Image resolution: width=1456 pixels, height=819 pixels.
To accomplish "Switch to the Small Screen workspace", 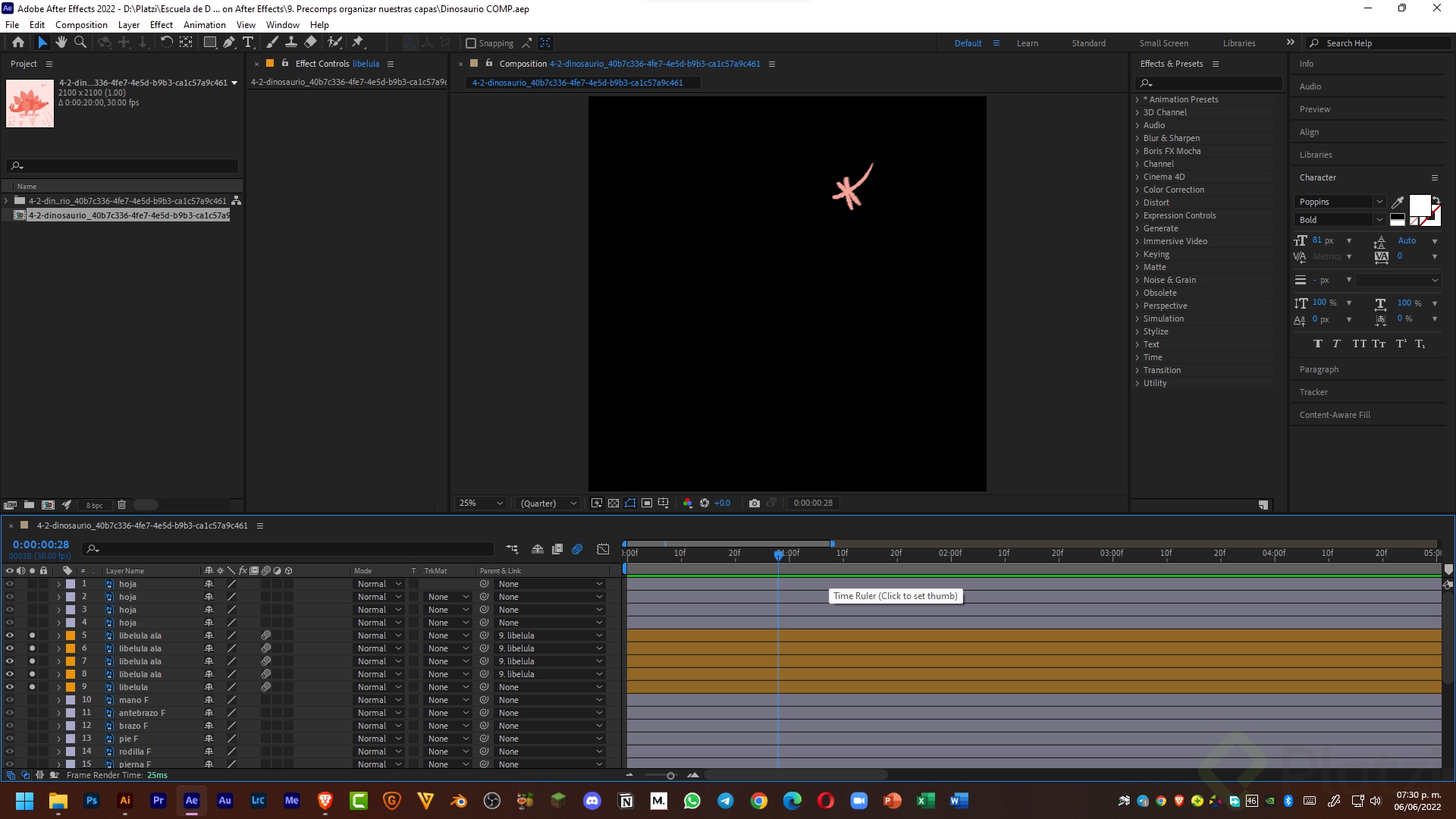I will tap(1163, 43).
